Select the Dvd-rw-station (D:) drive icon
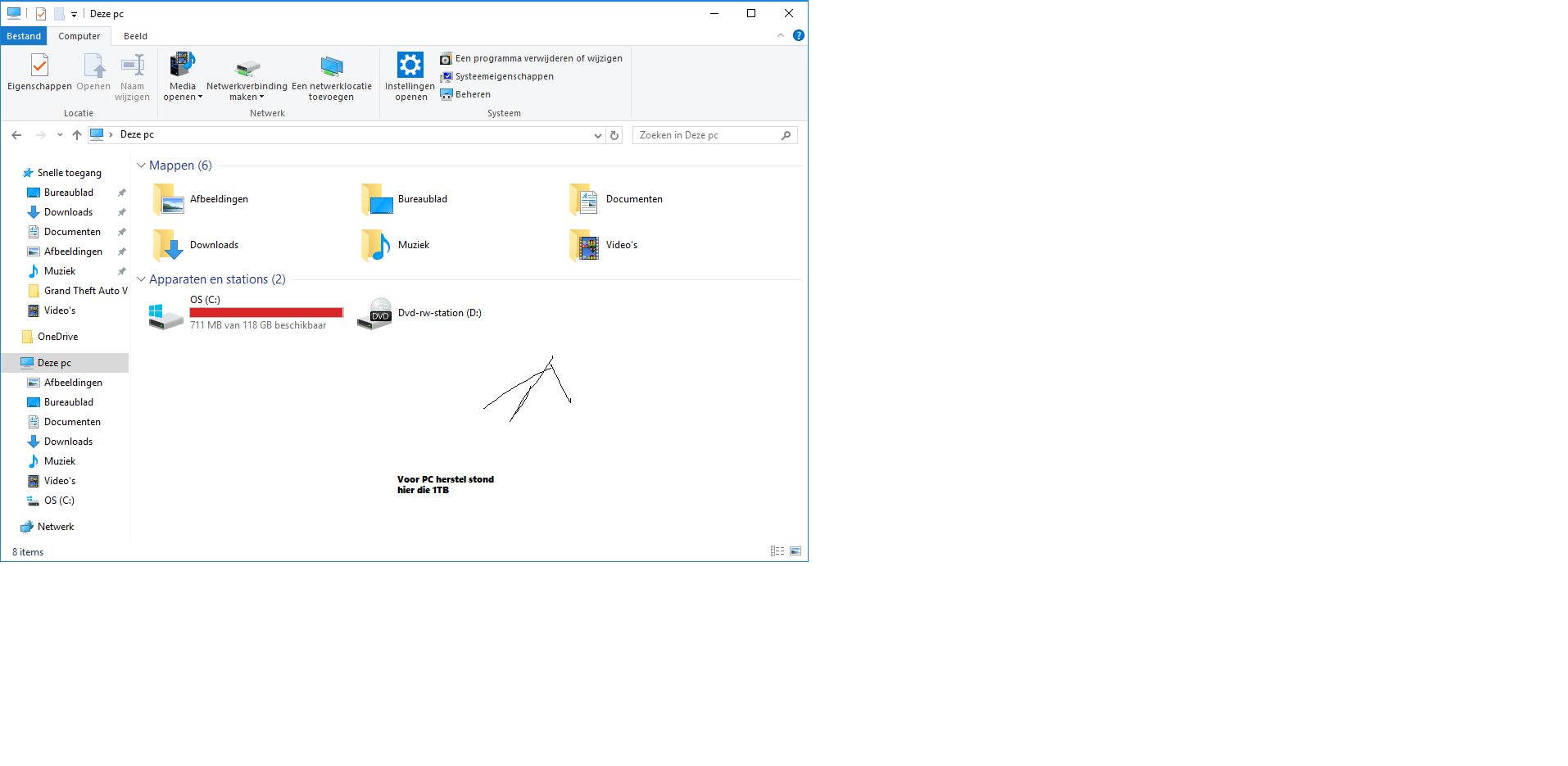The width and height of the screenshot is (1568, 766). pyautogui.click(x=375, y=313)
